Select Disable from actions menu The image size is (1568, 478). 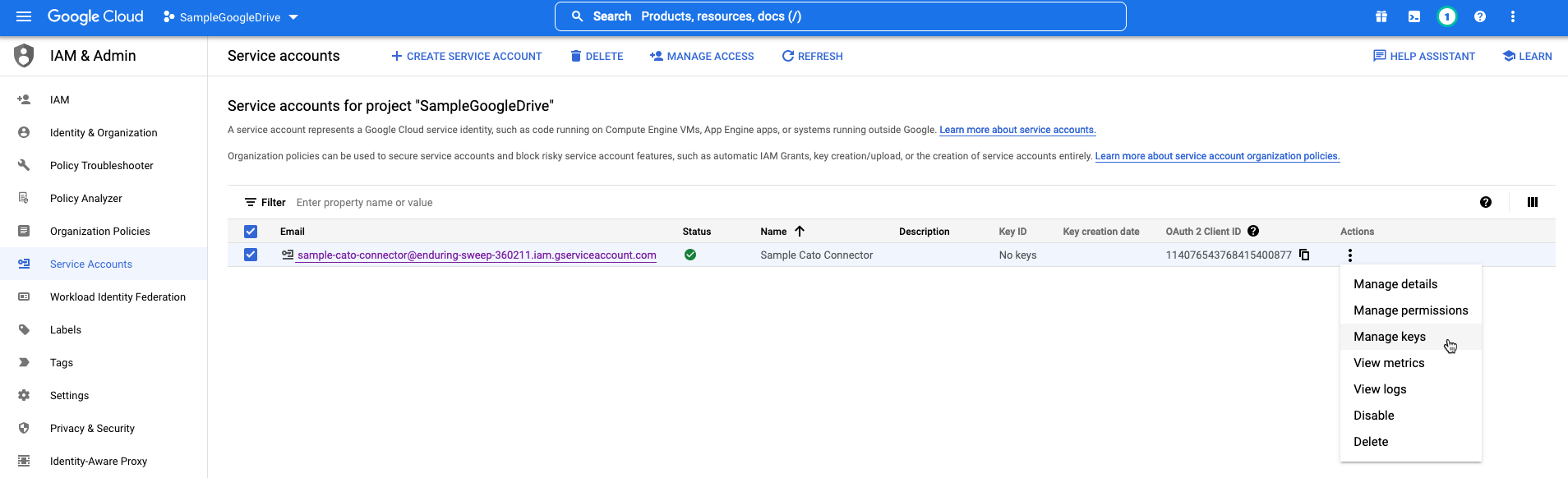click(1411, 416)
